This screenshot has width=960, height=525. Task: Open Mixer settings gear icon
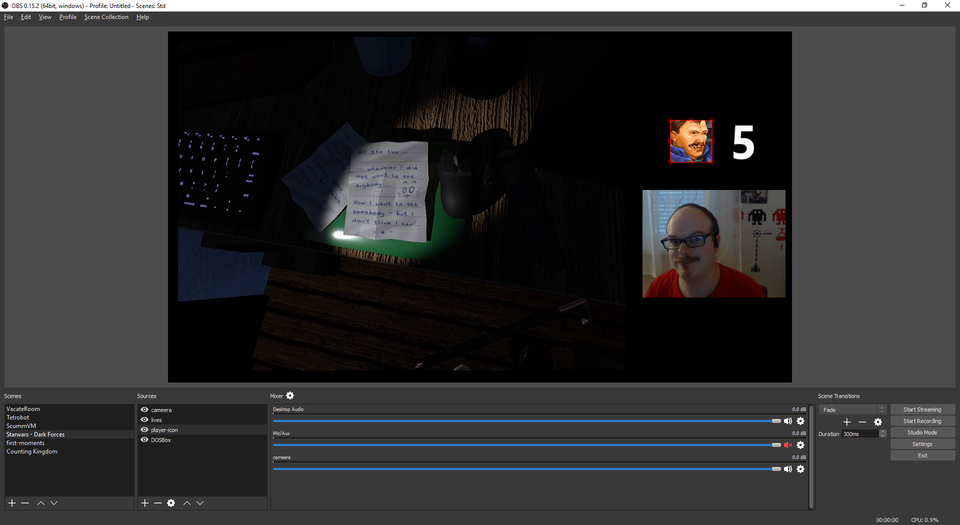[290, 396]
